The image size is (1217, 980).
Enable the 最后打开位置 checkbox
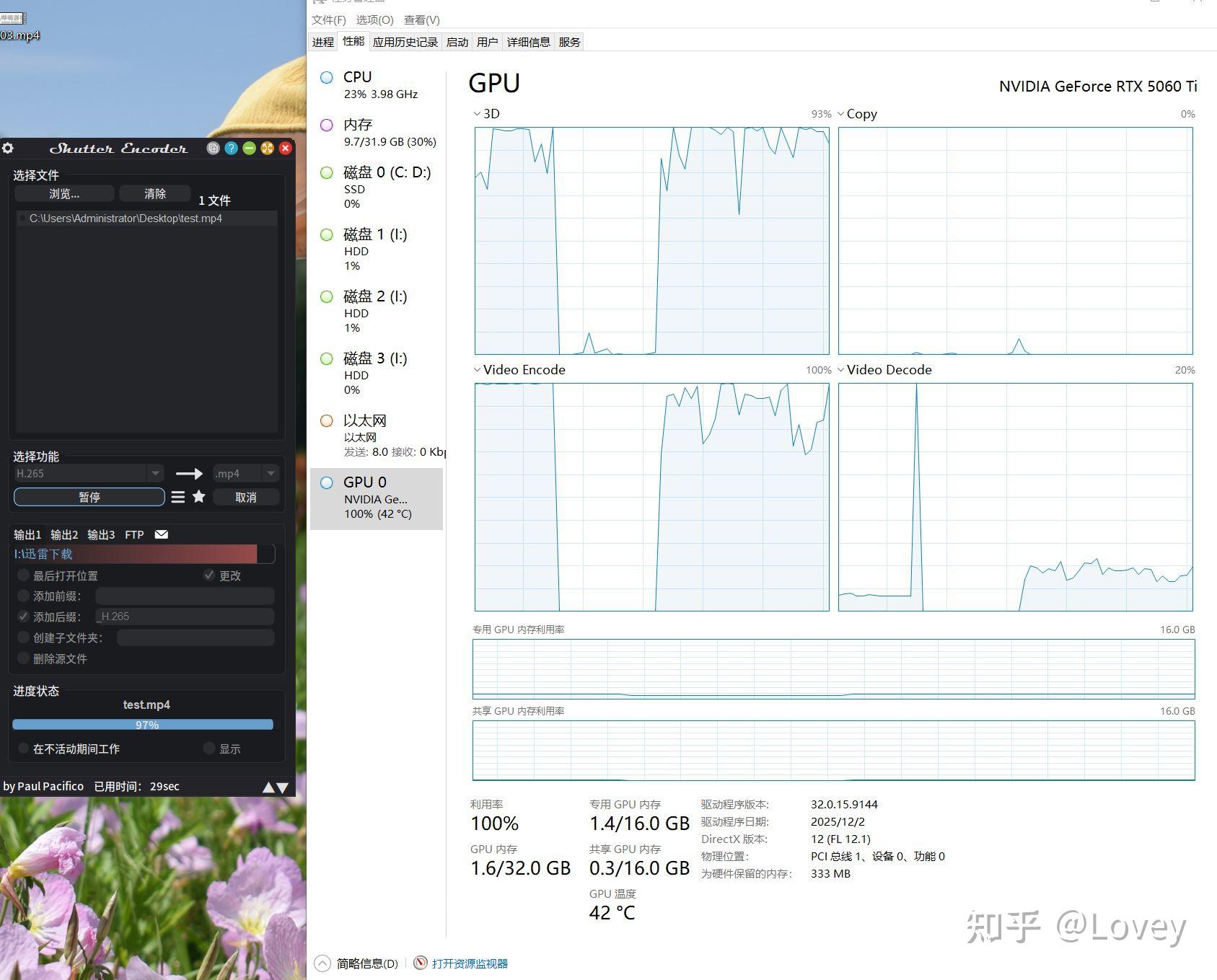click(x=23, y=575)
